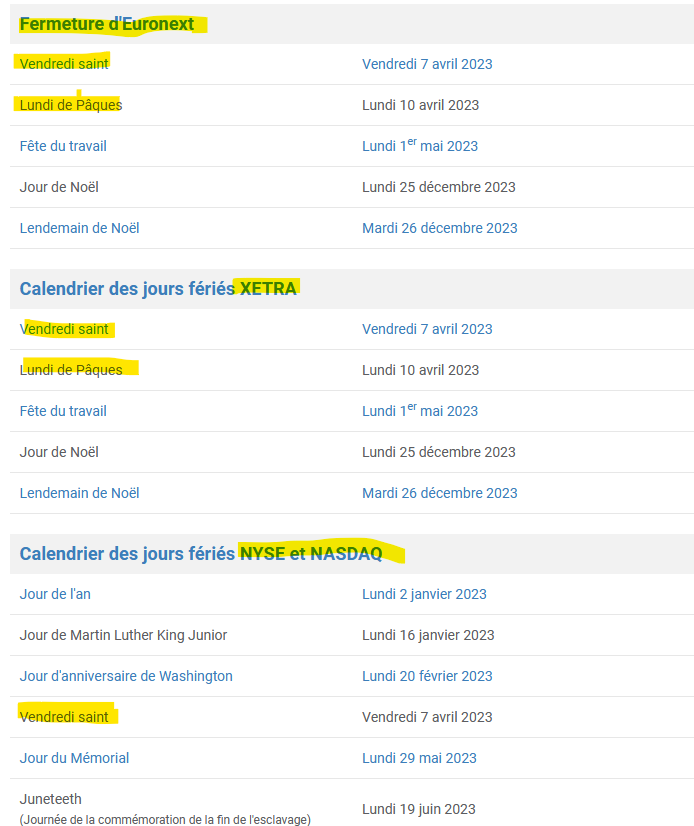Screen dimensions: 694x826
Task: Click the 'Journée de la commémoration' note
Action: click(x=165, y=820)
